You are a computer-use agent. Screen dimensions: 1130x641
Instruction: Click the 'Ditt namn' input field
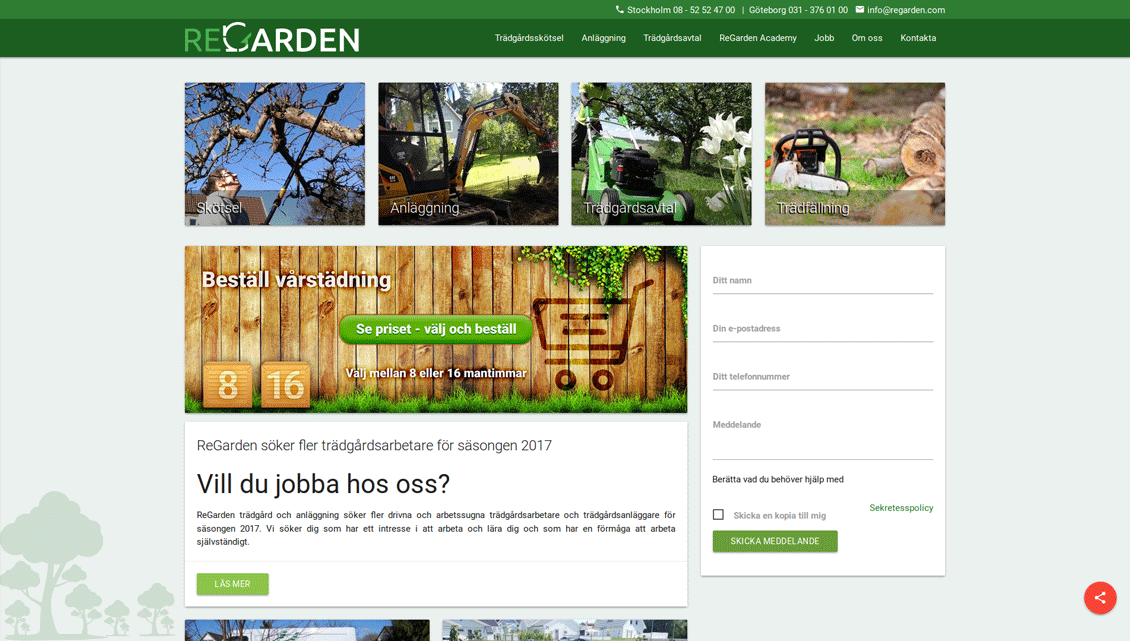point(822,283)
